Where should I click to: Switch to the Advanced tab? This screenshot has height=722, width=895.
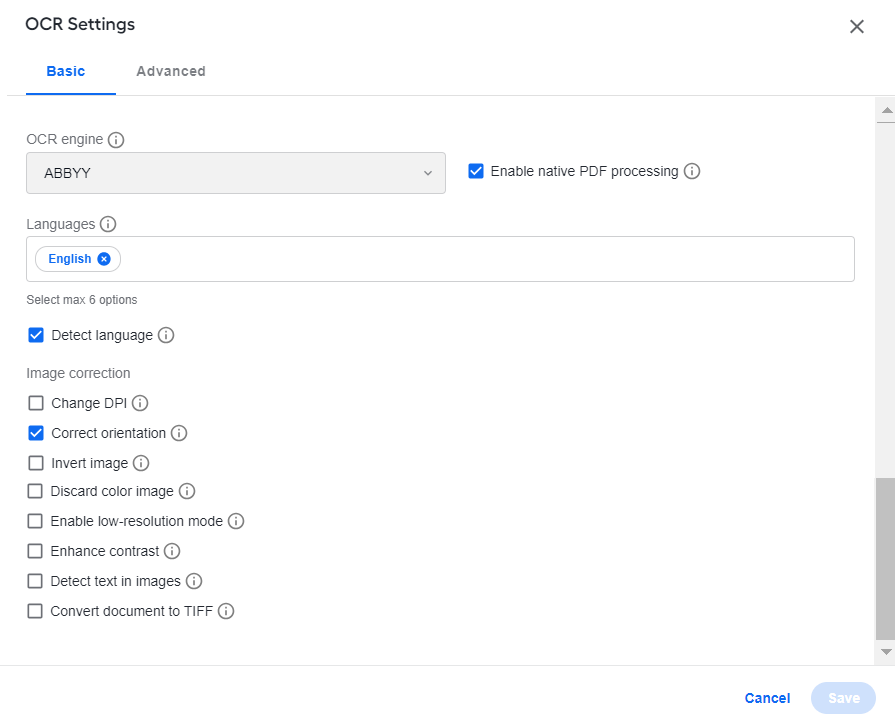[x=171, y=71]
